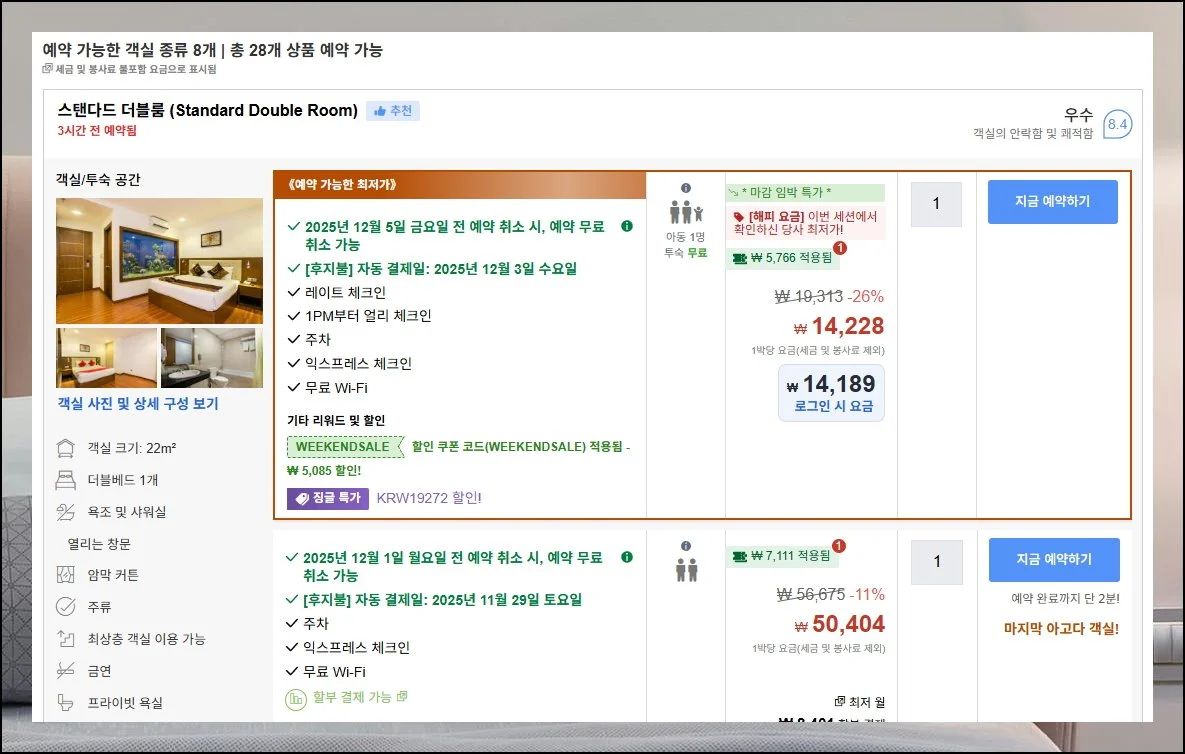Viewport: 1185px width, 754px height.
Task: Click the installment payment 할부 결제 가능 icon
Action: click(x=295, y=698)
